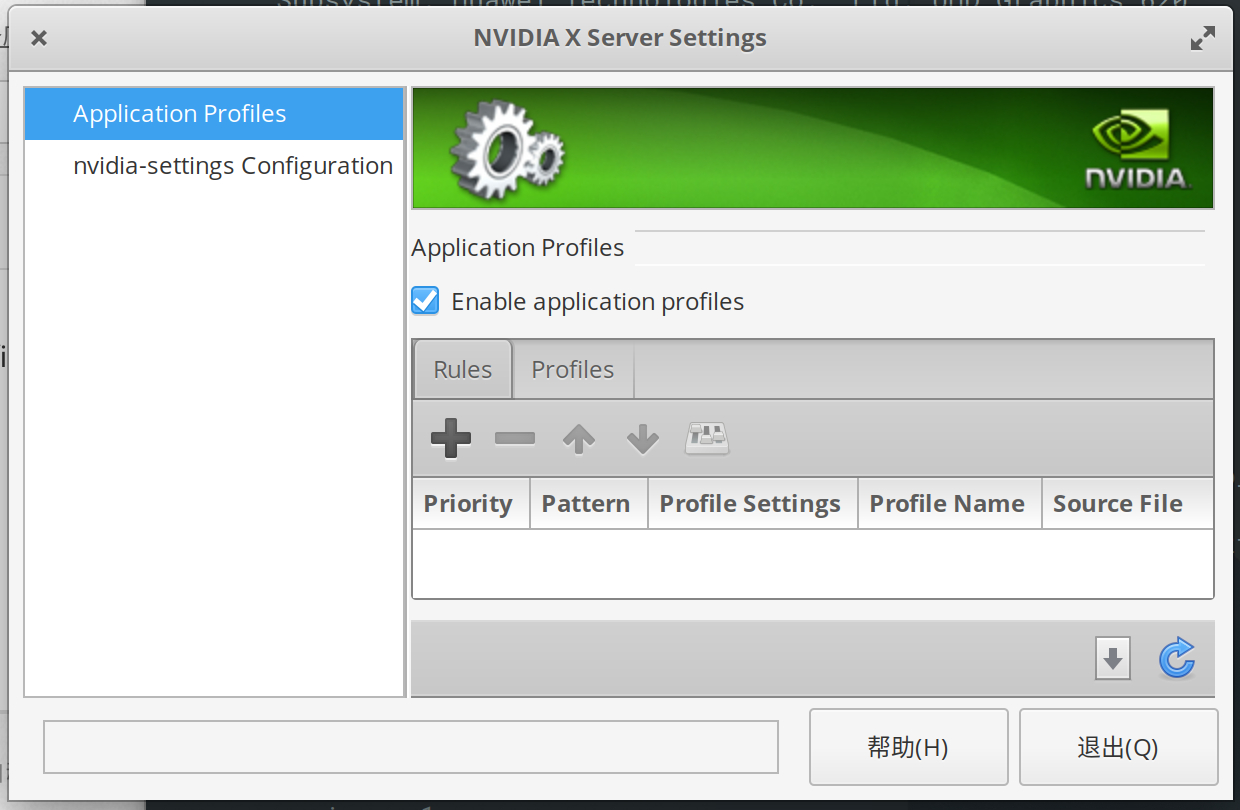Click the add rule plus icon

click(450, 438)
